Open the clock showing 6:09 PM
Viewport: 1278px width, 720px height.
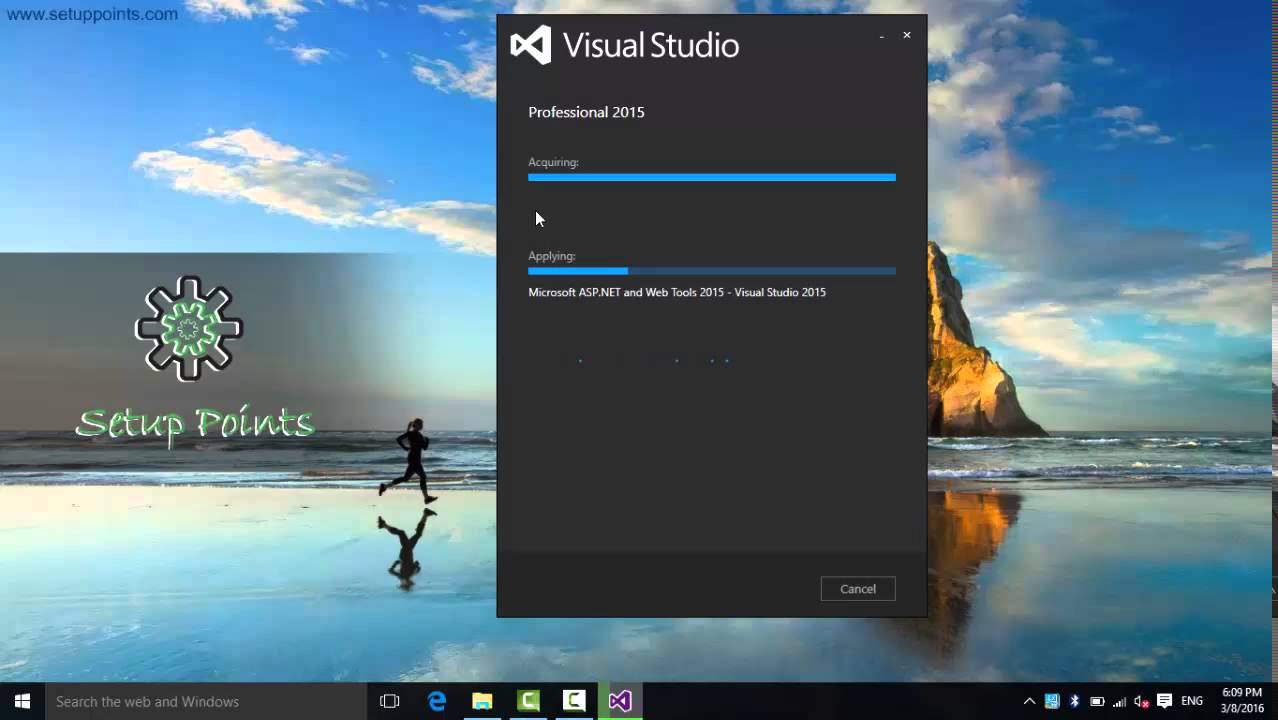click(1242, 701)
